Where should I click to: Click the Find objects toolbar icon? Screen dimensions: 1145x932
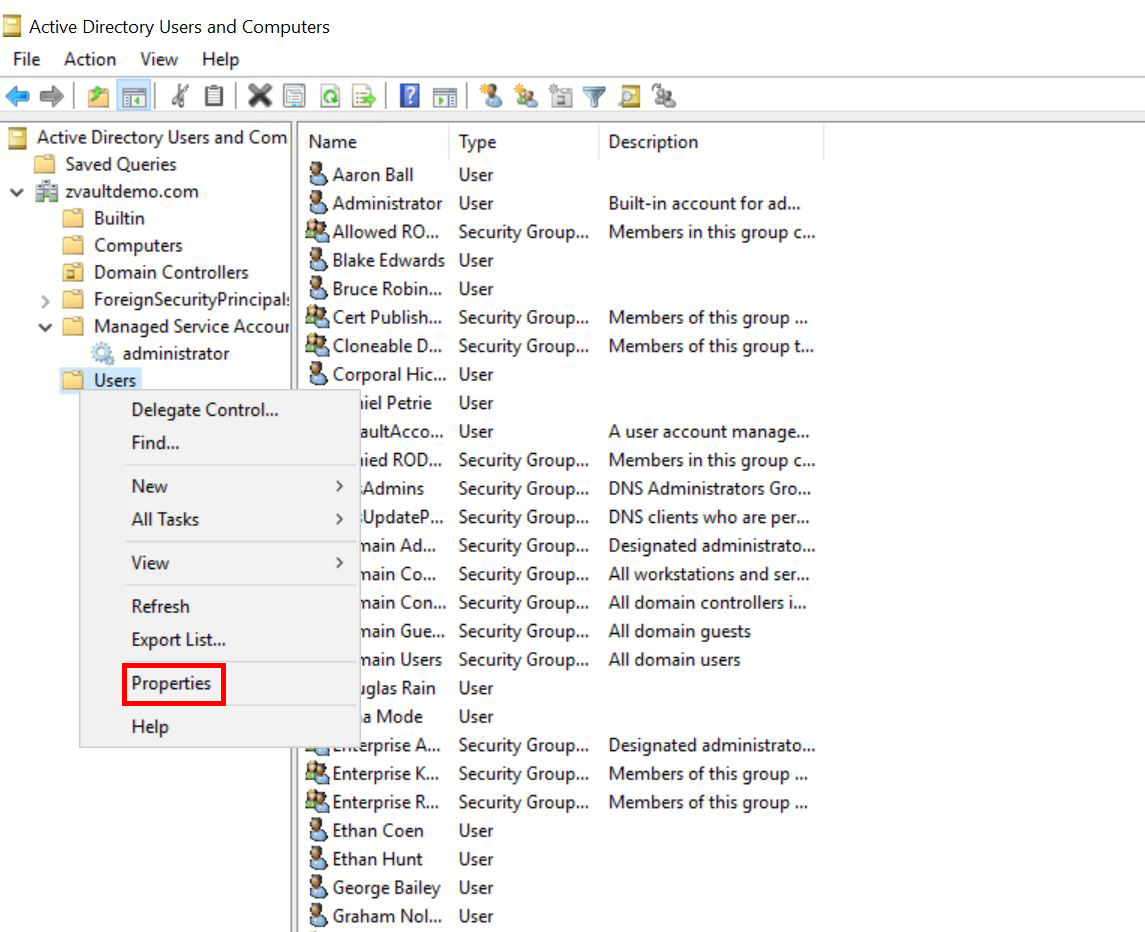pos(629,96)
